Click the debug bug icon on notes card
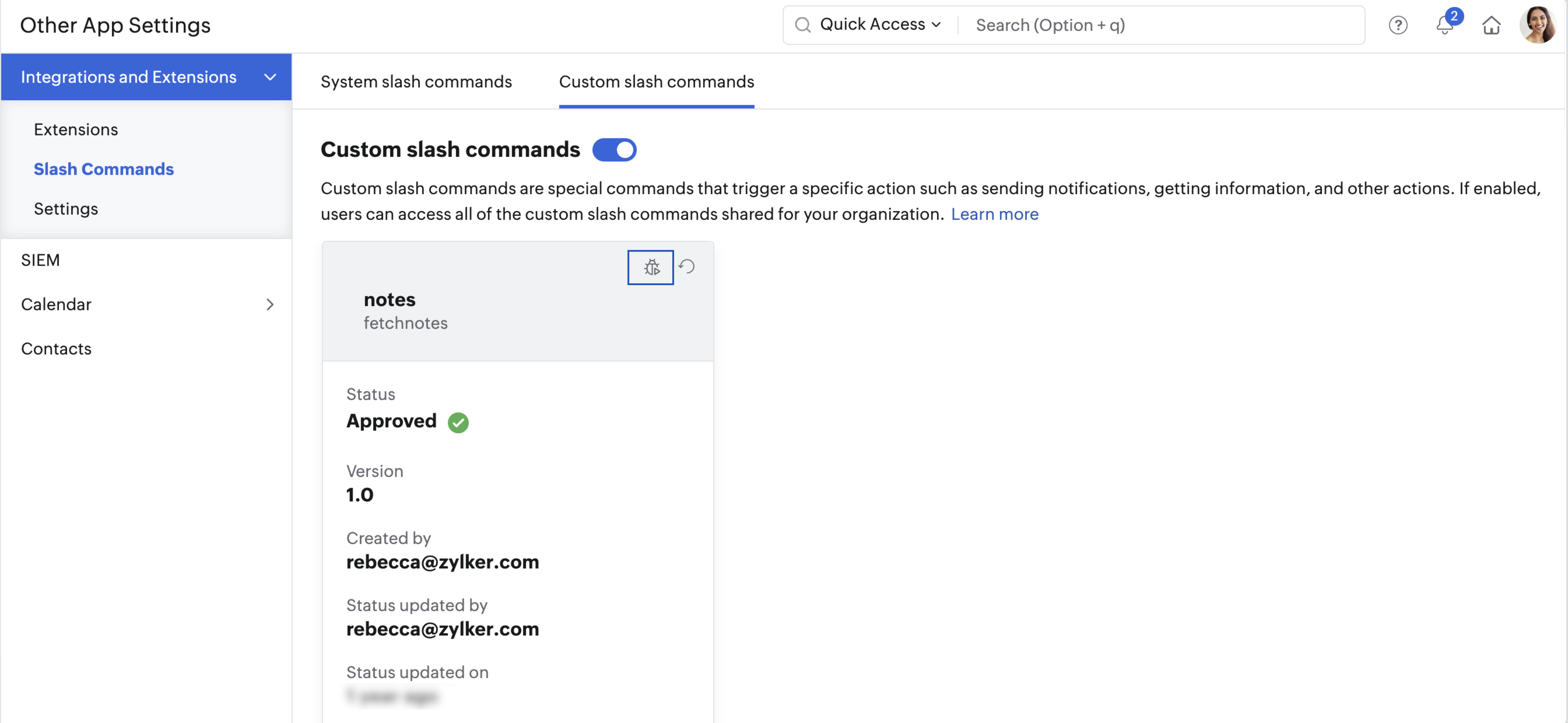This screenshot has height=723, width=1568. [651, 267]
